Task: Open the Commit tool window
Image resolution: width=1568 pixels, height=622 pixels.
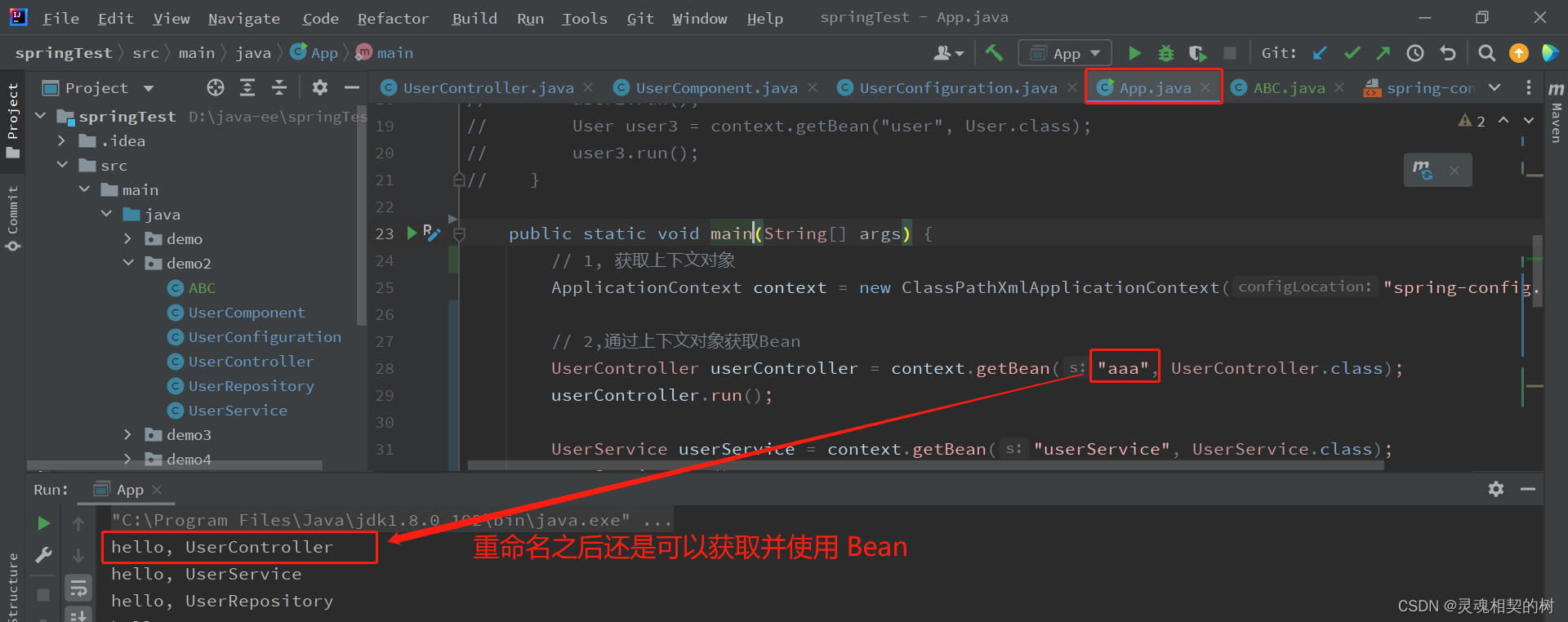Action: point(12,217)
